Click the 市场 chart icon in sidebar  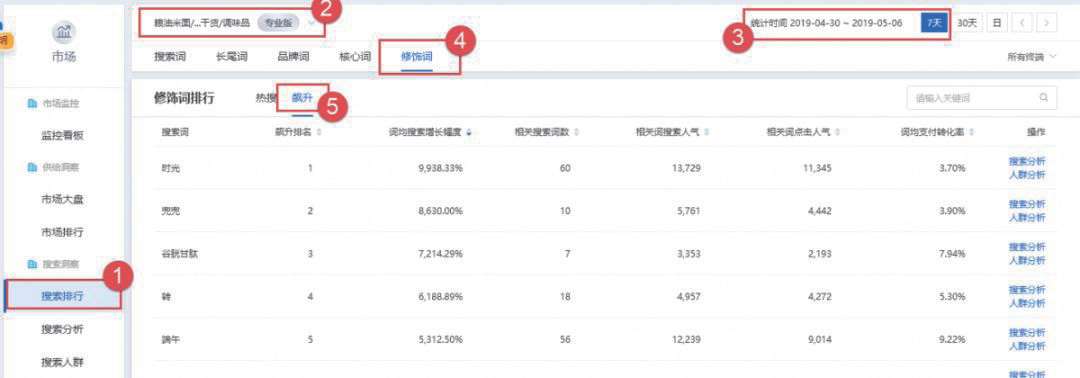[64, 32]
